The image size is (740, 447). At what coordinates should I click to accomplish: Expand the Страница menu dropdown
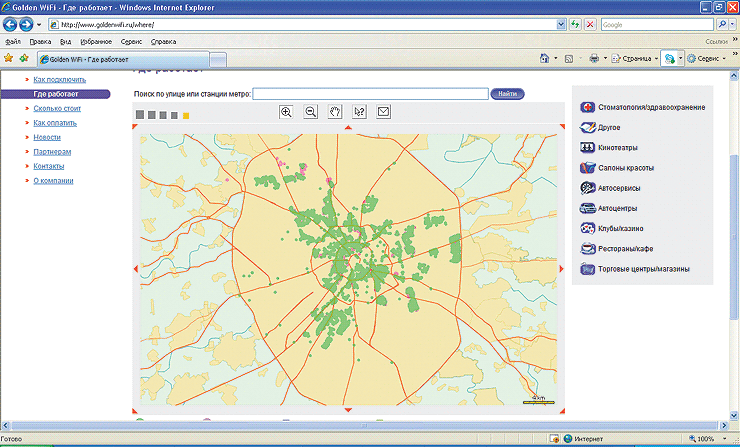coord(656,59)
